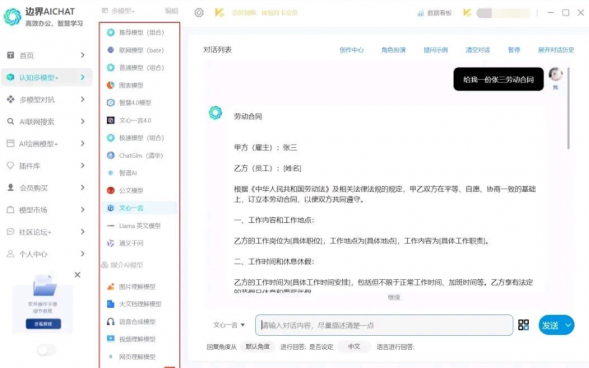The image size is (589, 368).
Task: Select 文心一言 in model list
Action: click(x=140, y=208)
